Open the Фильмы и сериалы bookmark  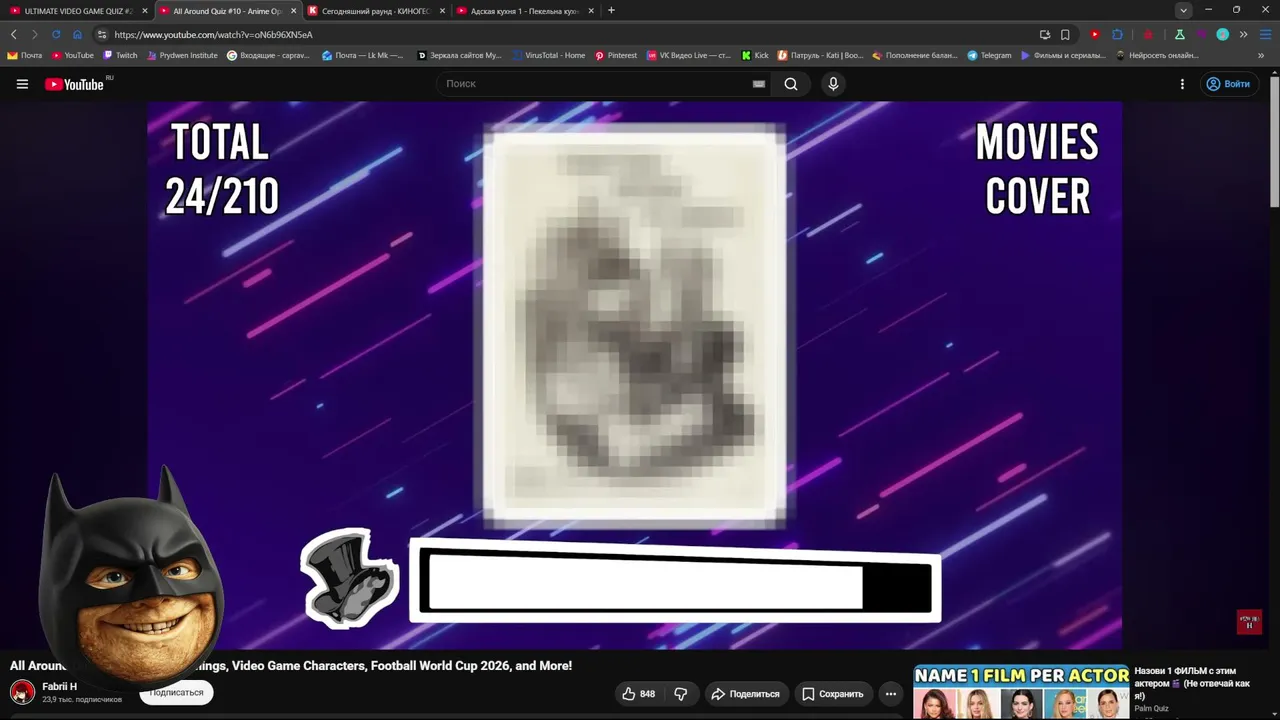[1063, 56]
